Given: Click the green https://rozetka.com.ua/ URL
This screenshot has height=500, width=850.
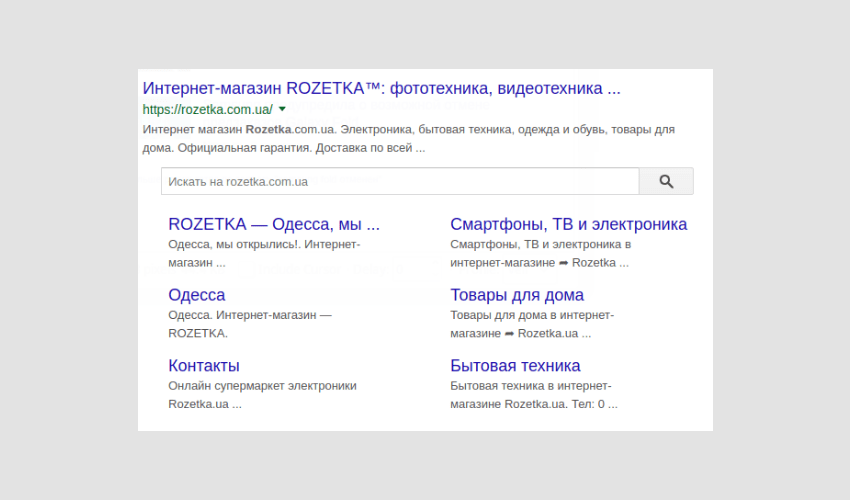Looking at the screenshot, I should (208, 110).
